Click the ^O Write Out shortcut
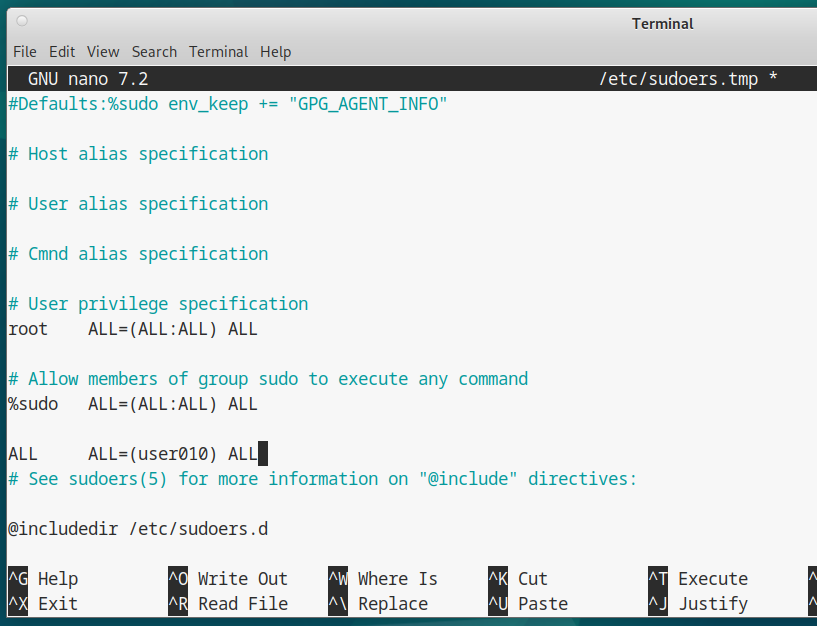The height and width of the screenshot is (626, 817). [228, 579]
